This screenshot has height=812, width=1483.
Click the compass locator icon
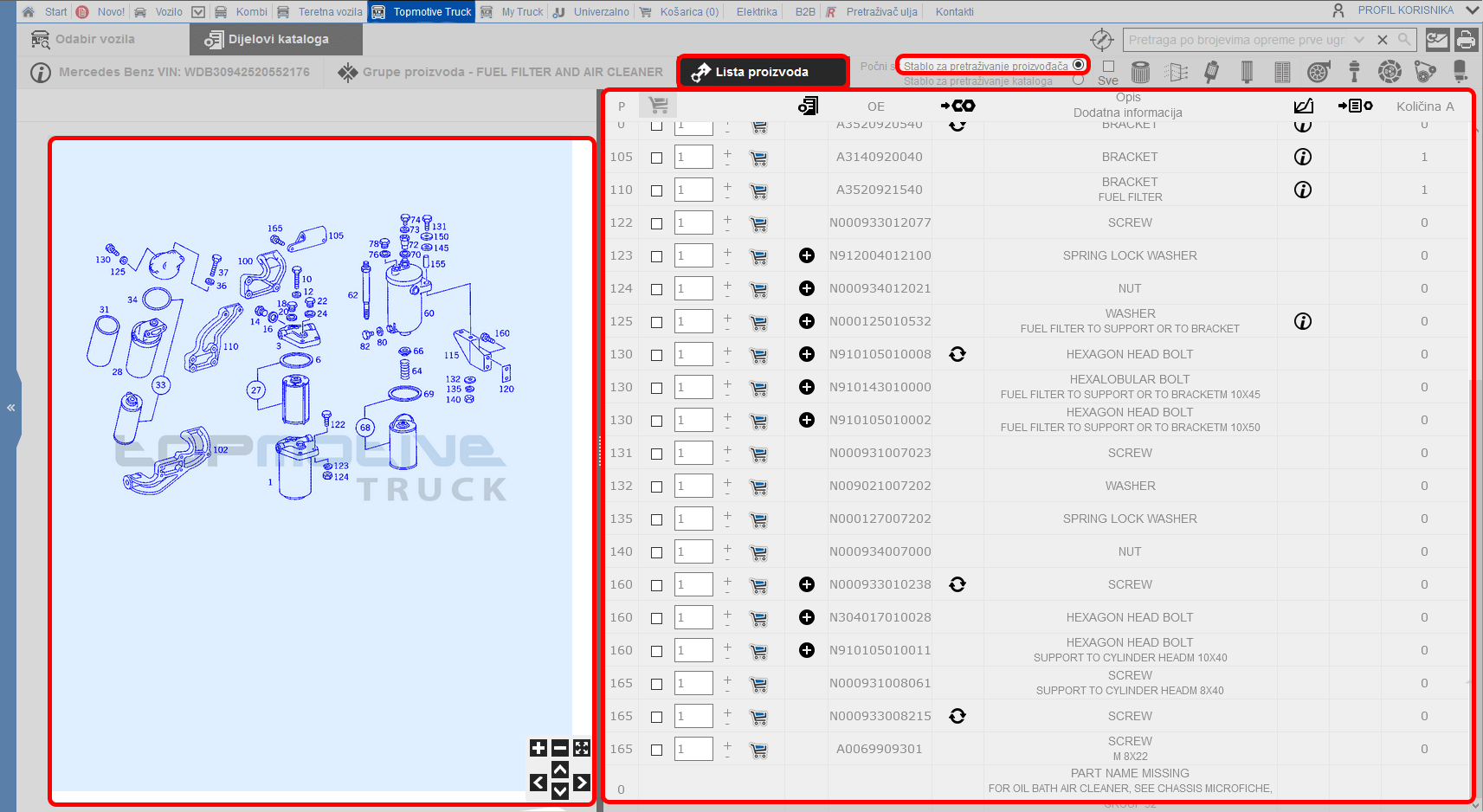pos(1101,40)
